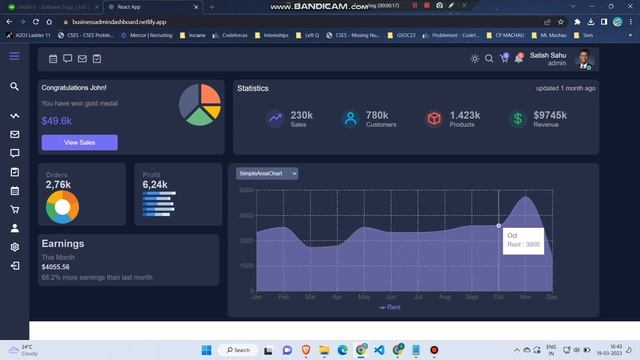Click the top bar search magnifier

tap(489, 59)
